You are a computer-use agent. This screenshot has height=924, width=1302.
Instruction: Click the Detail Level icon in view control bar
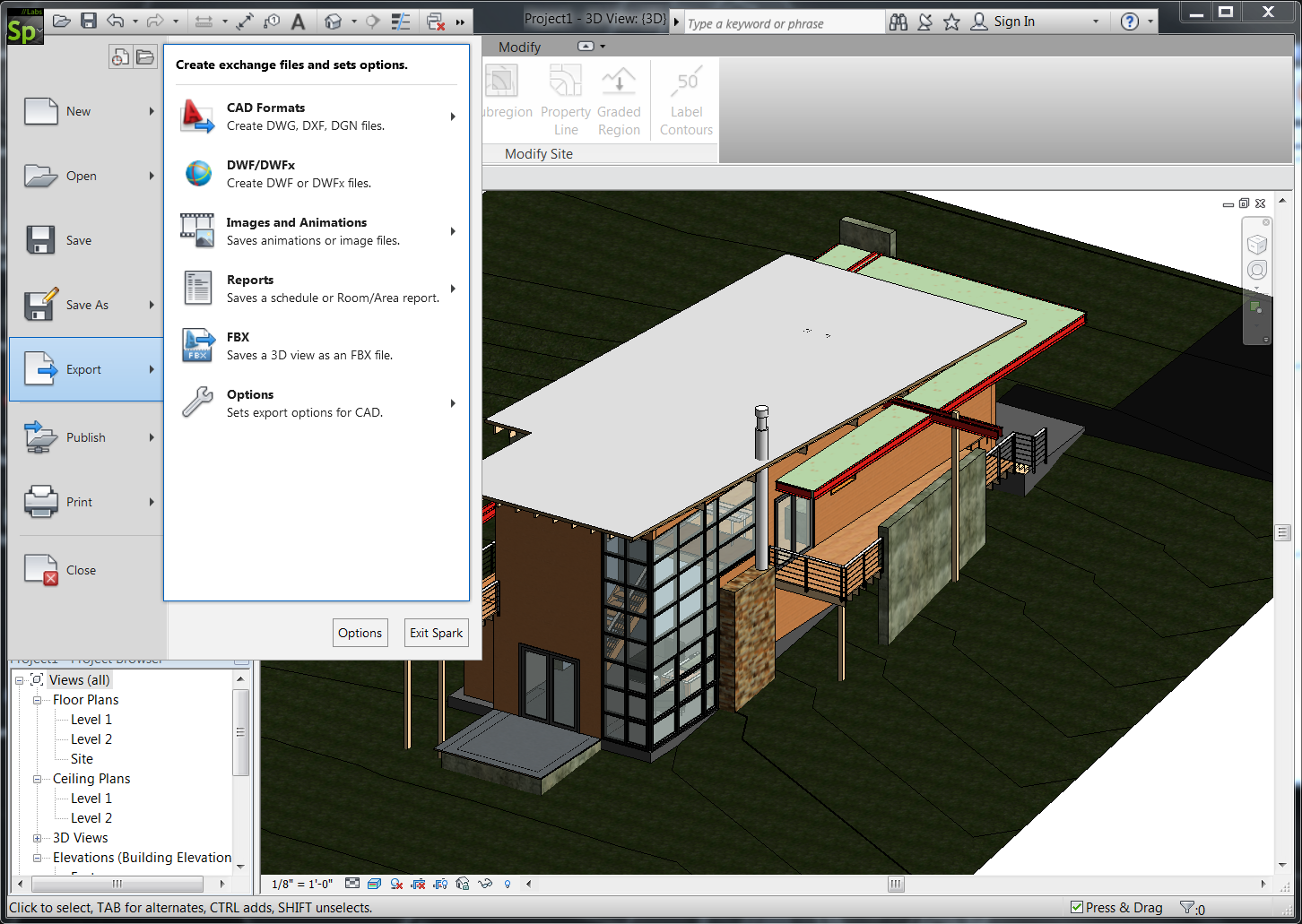click(x=352, y=884)
